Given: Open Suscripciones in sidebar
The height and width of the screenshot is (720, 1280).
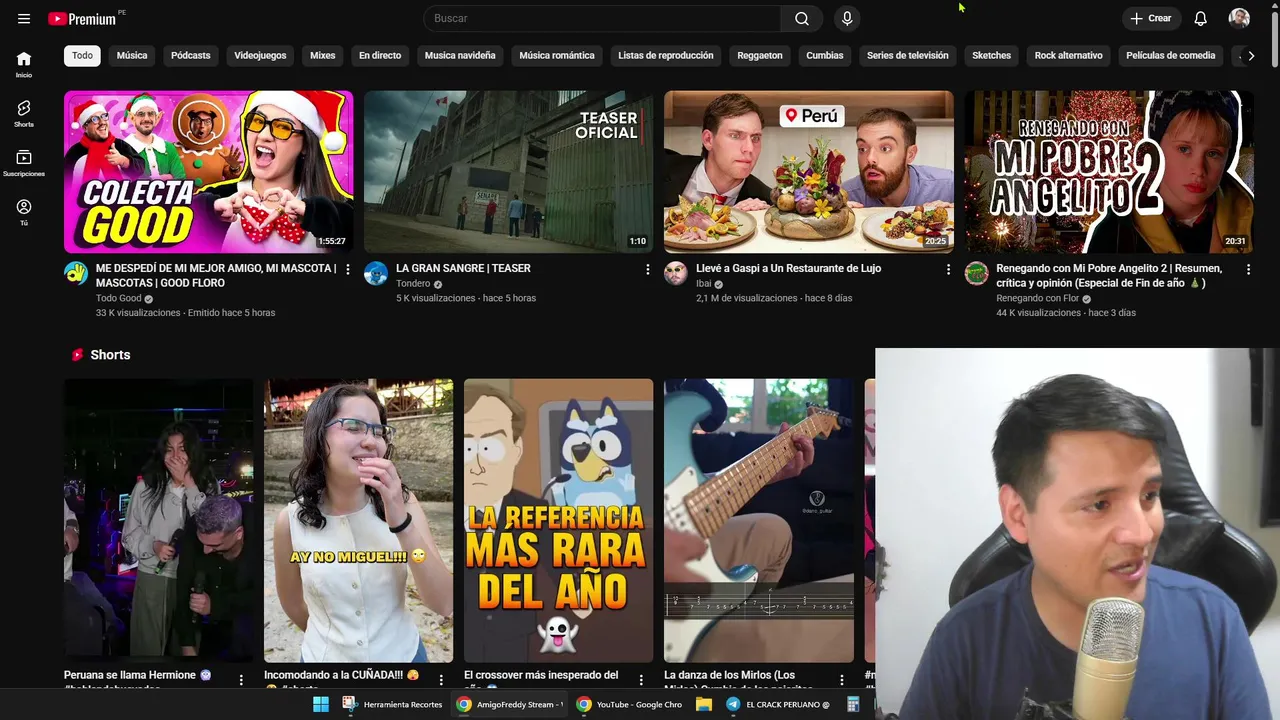Looking at the screenshot, I should click(x=24, y=163).
